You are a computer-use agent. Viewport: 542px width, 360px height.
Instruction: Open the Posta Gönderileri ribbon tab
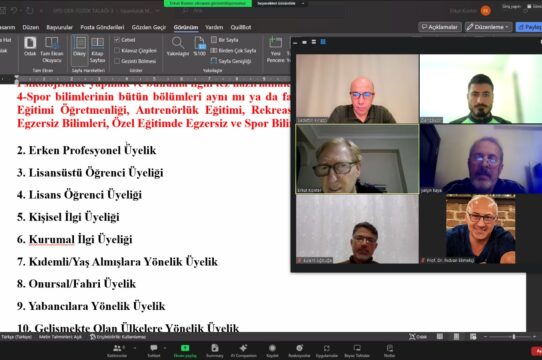pos(102,27)
